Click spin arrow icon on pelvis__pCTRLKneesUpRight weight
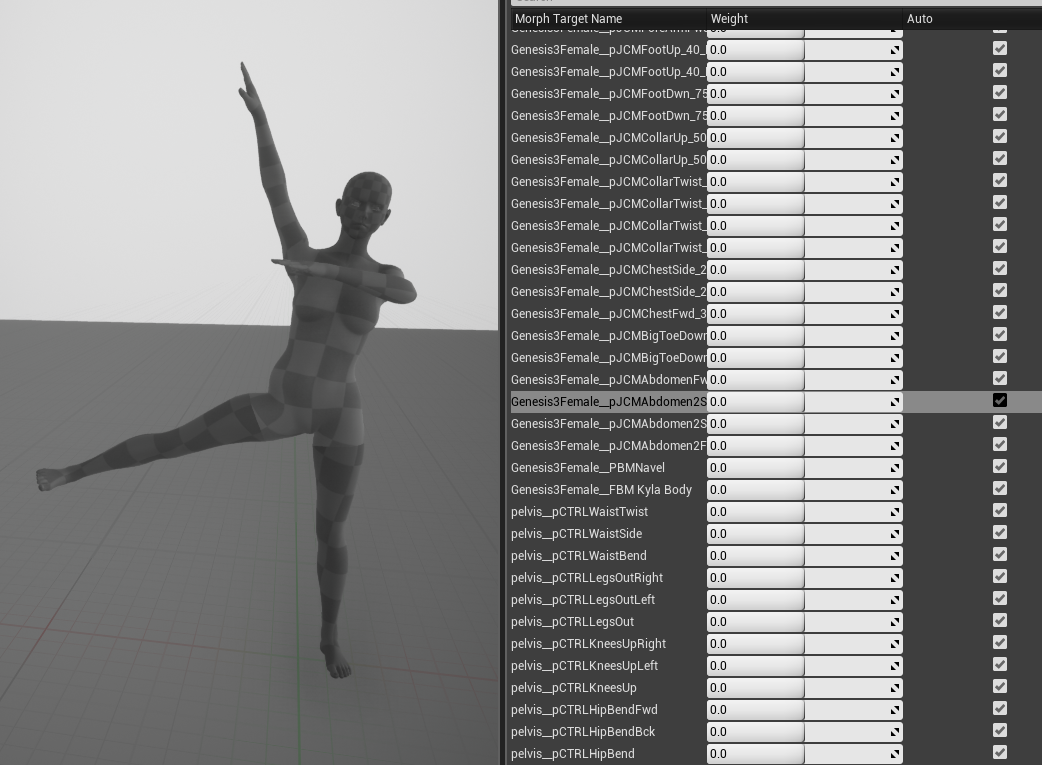 (895, 644)
